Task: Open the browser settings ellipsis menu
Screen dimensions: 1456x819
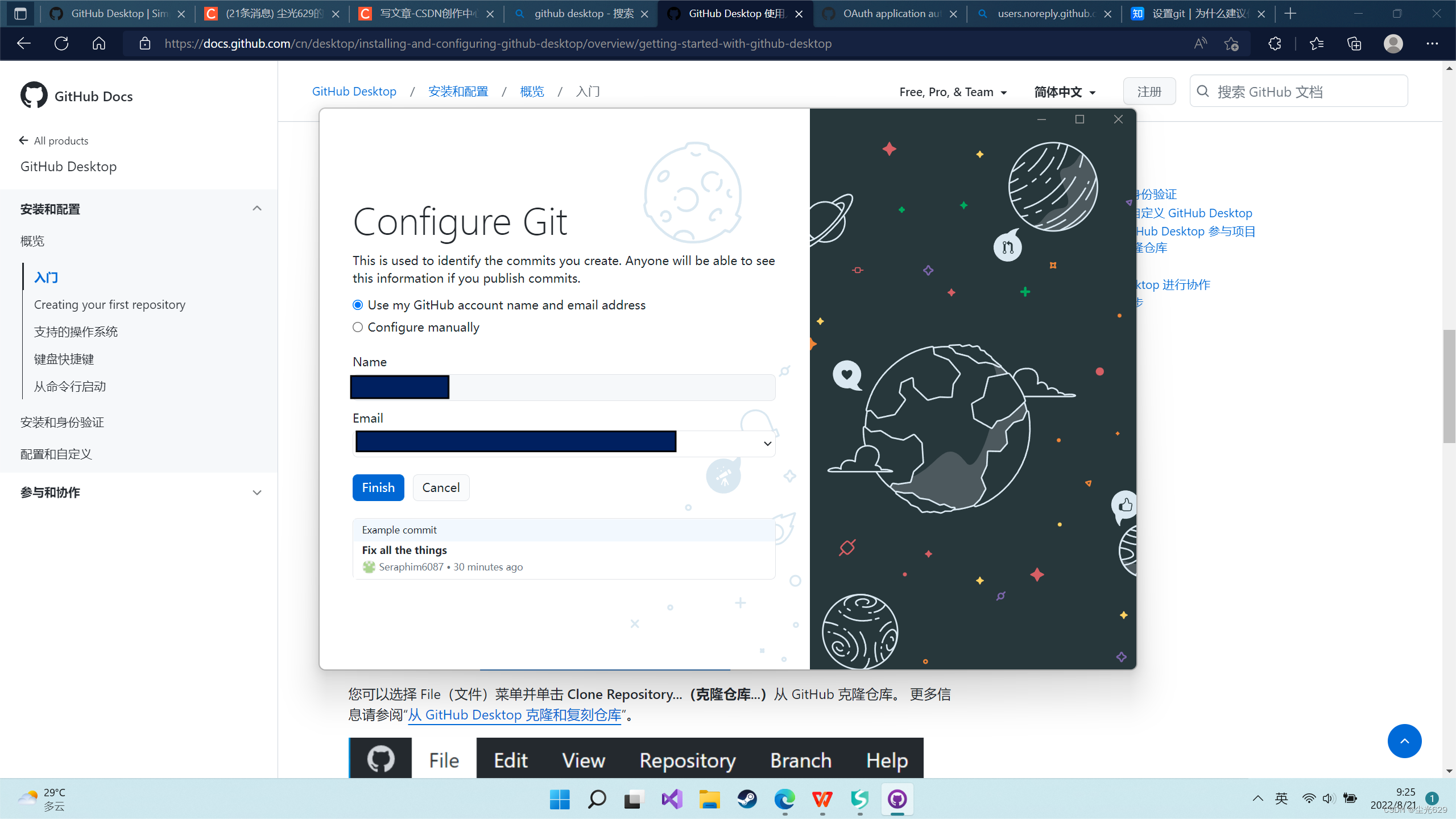Action: click(1432, 43)
